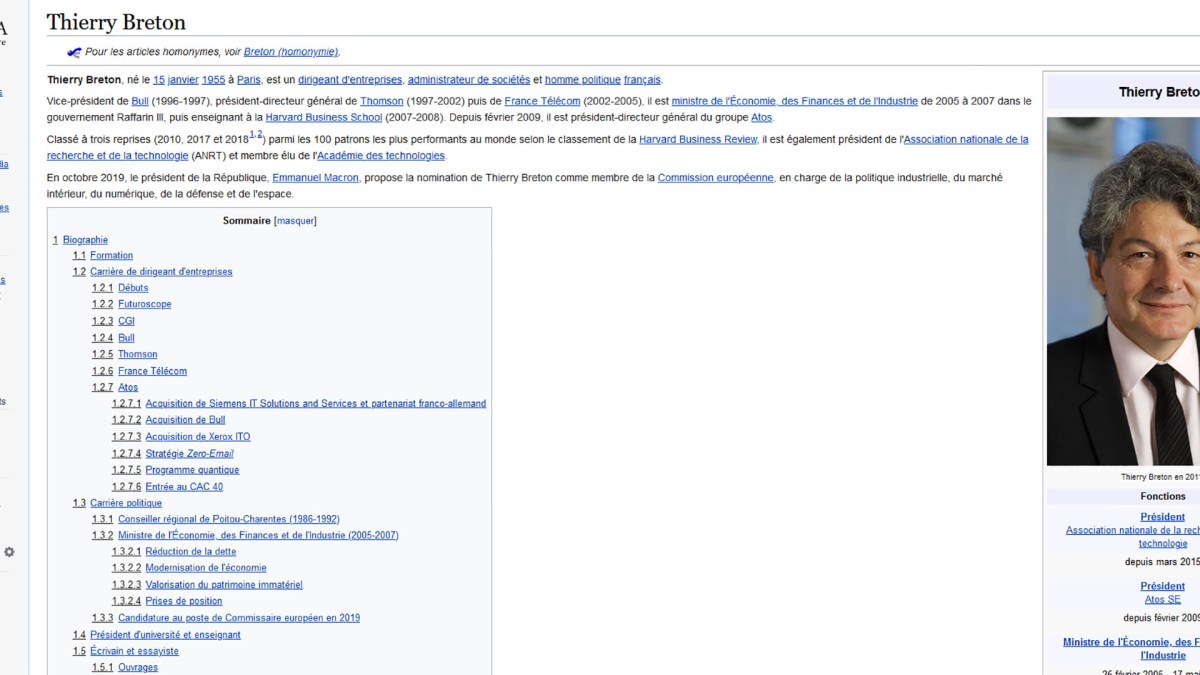Open the dirigeant d'entreprises link

(349, 80)
